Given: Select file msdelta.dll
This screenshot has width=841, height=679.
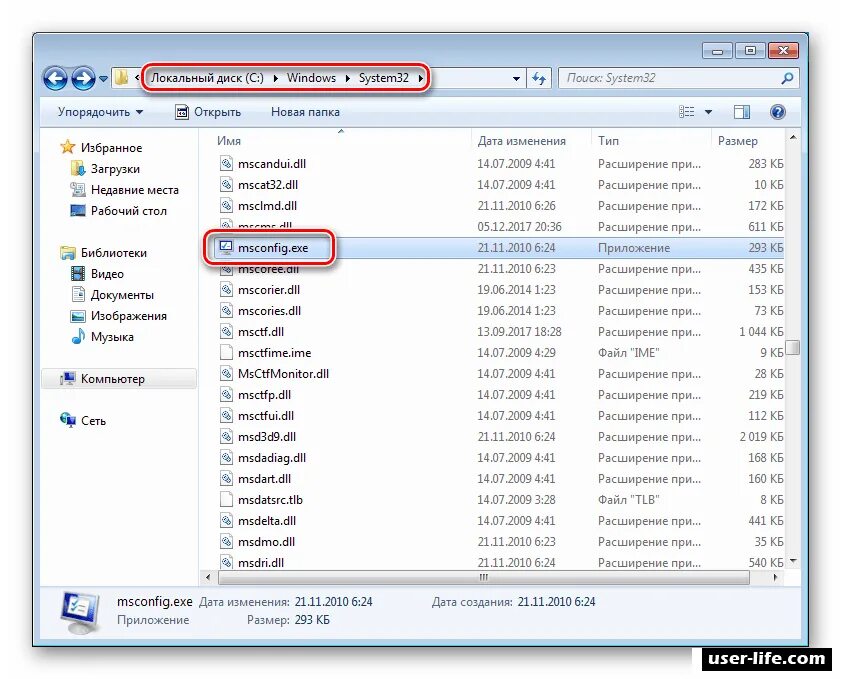Looking at the screenshot, I should pyautogui.click(x=267, y=521).
